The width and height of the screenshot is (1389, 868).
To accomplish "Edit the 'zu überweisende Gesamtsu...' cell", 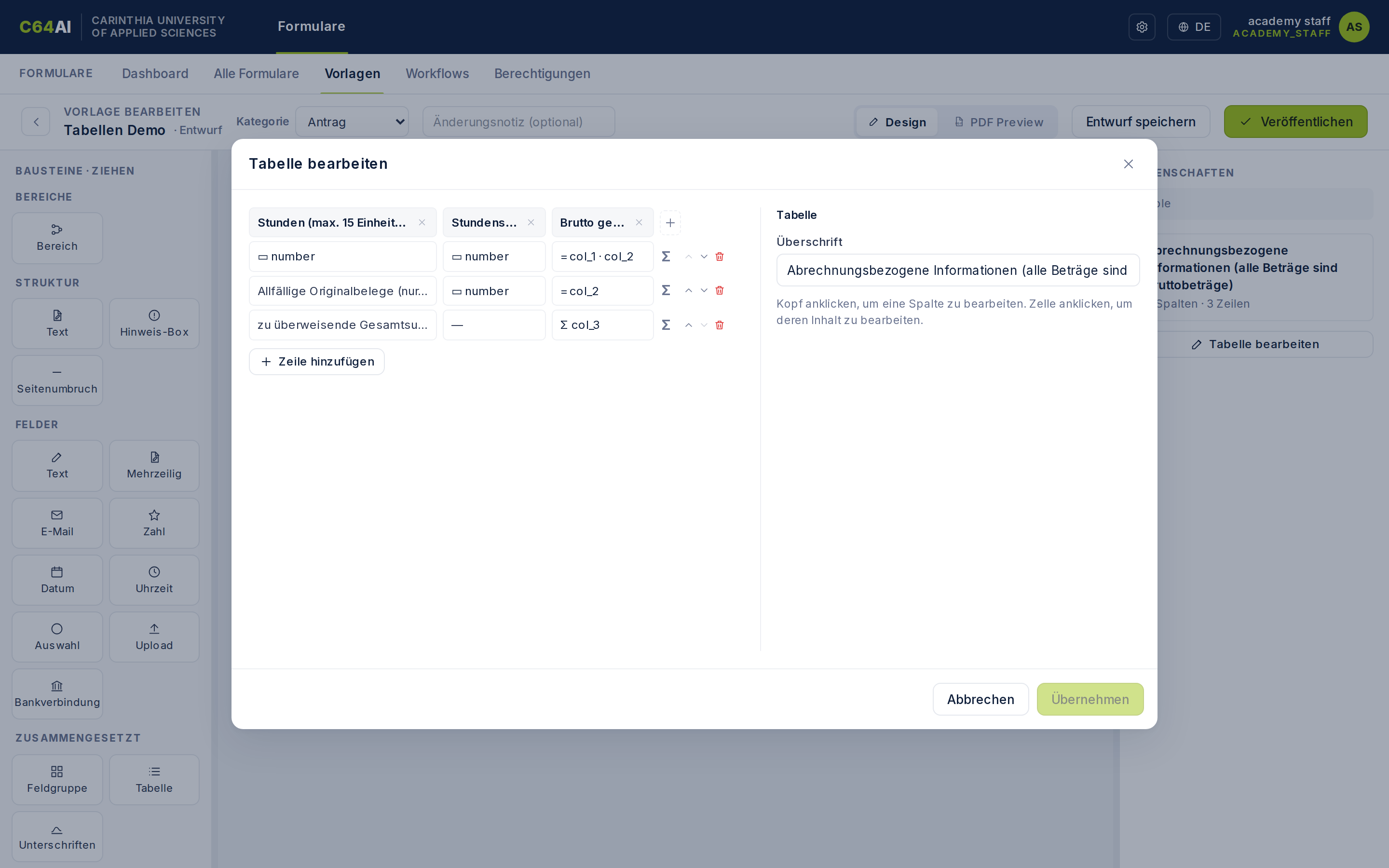I will [342, 325].
